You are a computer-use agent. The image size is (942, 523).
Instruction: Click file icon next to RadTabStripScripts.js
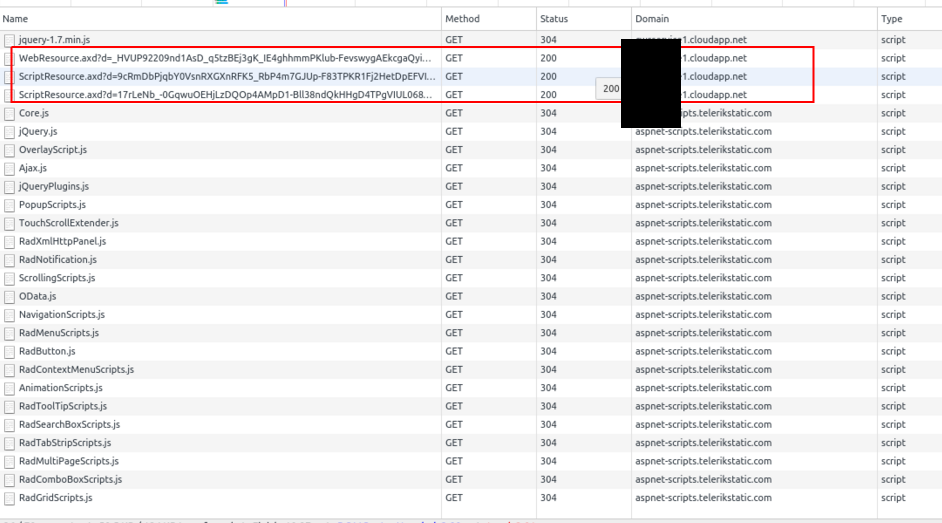[x=9, y=443]
